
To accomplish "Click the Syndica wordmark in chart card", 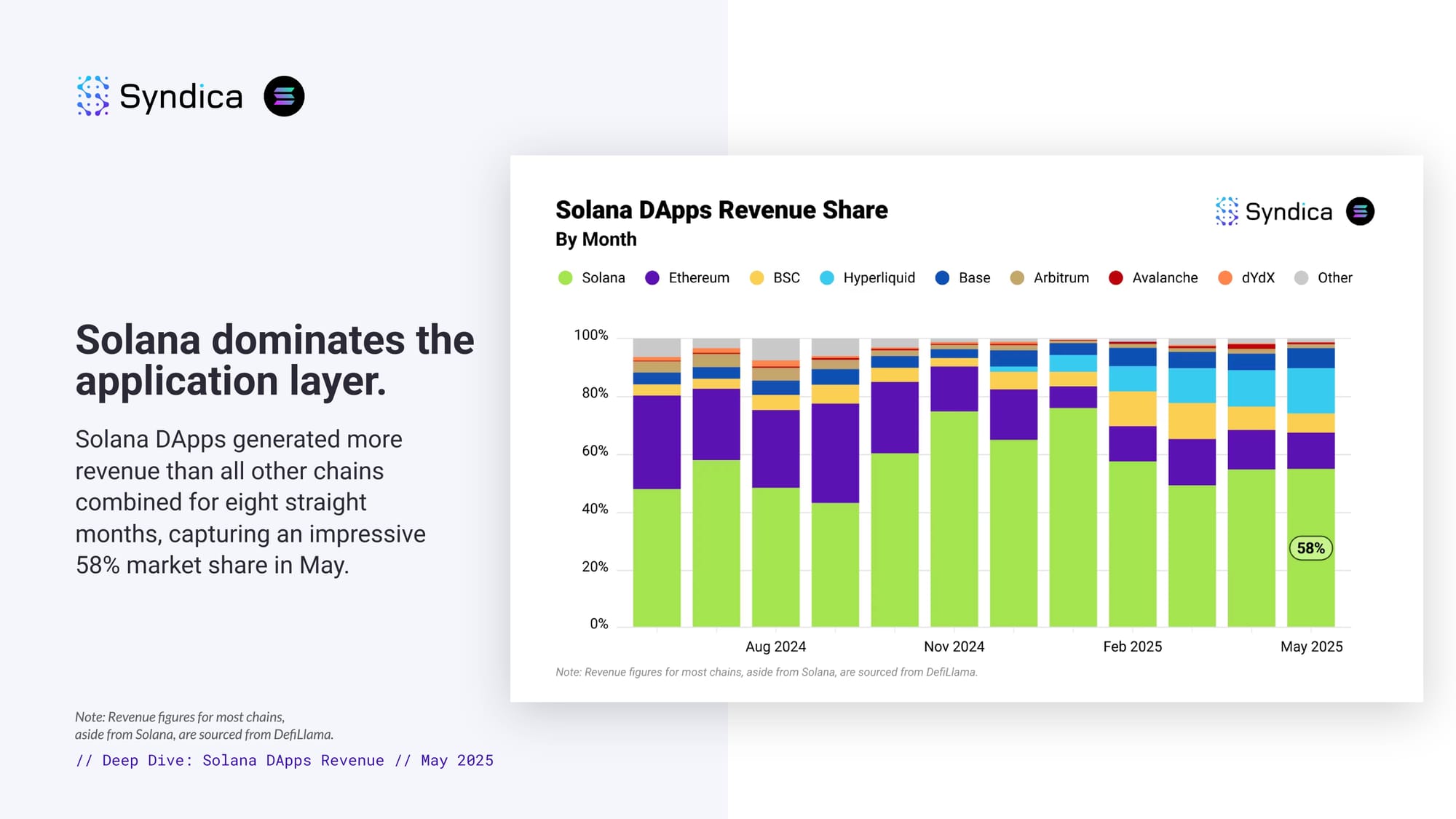I will coord(1289,212).
